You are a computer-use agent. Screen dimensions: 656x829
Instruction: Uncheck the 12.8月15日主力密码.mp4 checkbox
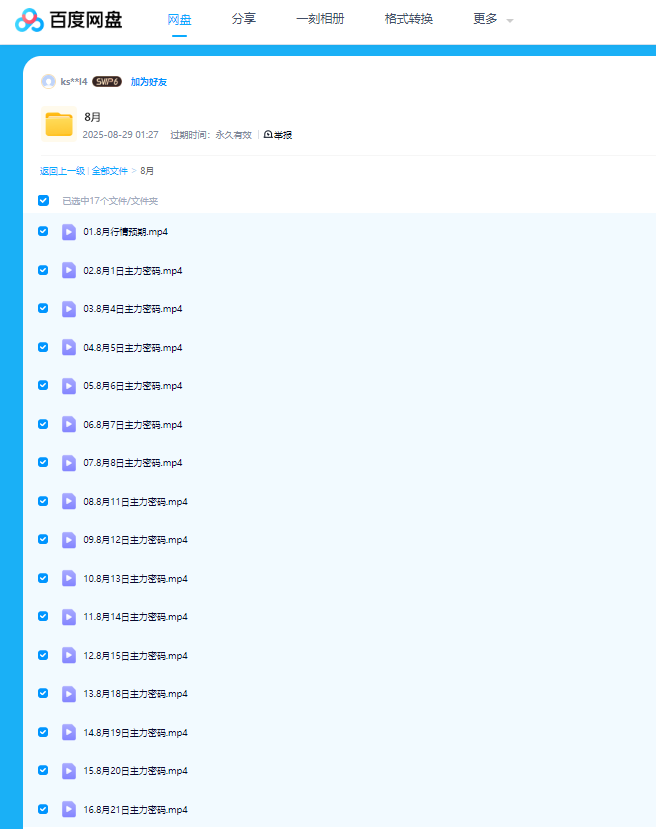[43, 655]
